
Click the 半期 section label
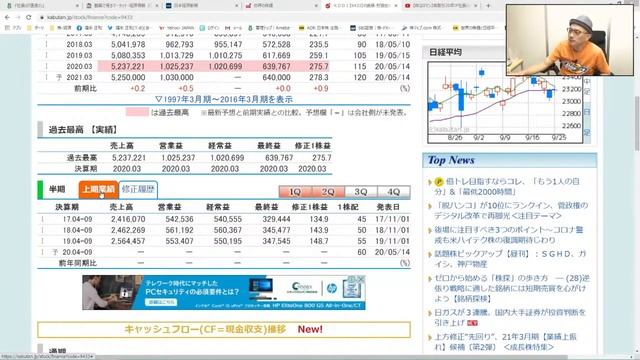click(57, 189)
